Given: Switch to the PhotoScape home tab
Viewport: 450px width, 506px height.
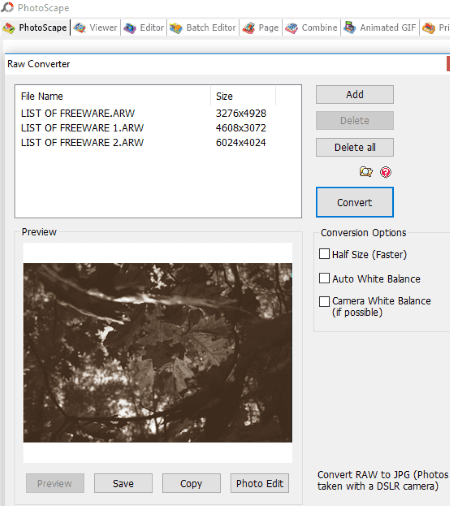Looking at the screenshot, I should [35, 28].
